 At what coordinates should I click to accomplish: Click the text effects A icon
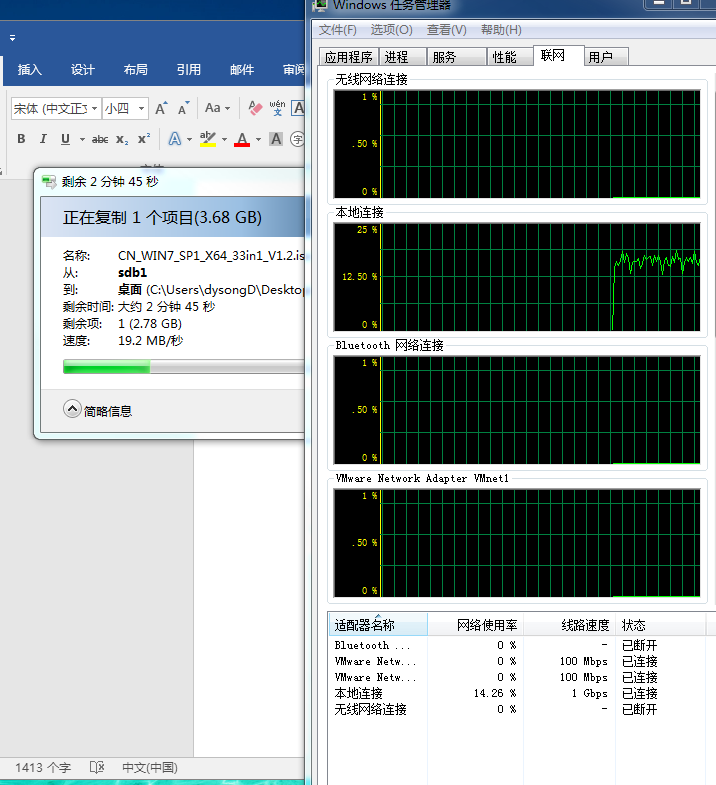[x=175, y=139]
